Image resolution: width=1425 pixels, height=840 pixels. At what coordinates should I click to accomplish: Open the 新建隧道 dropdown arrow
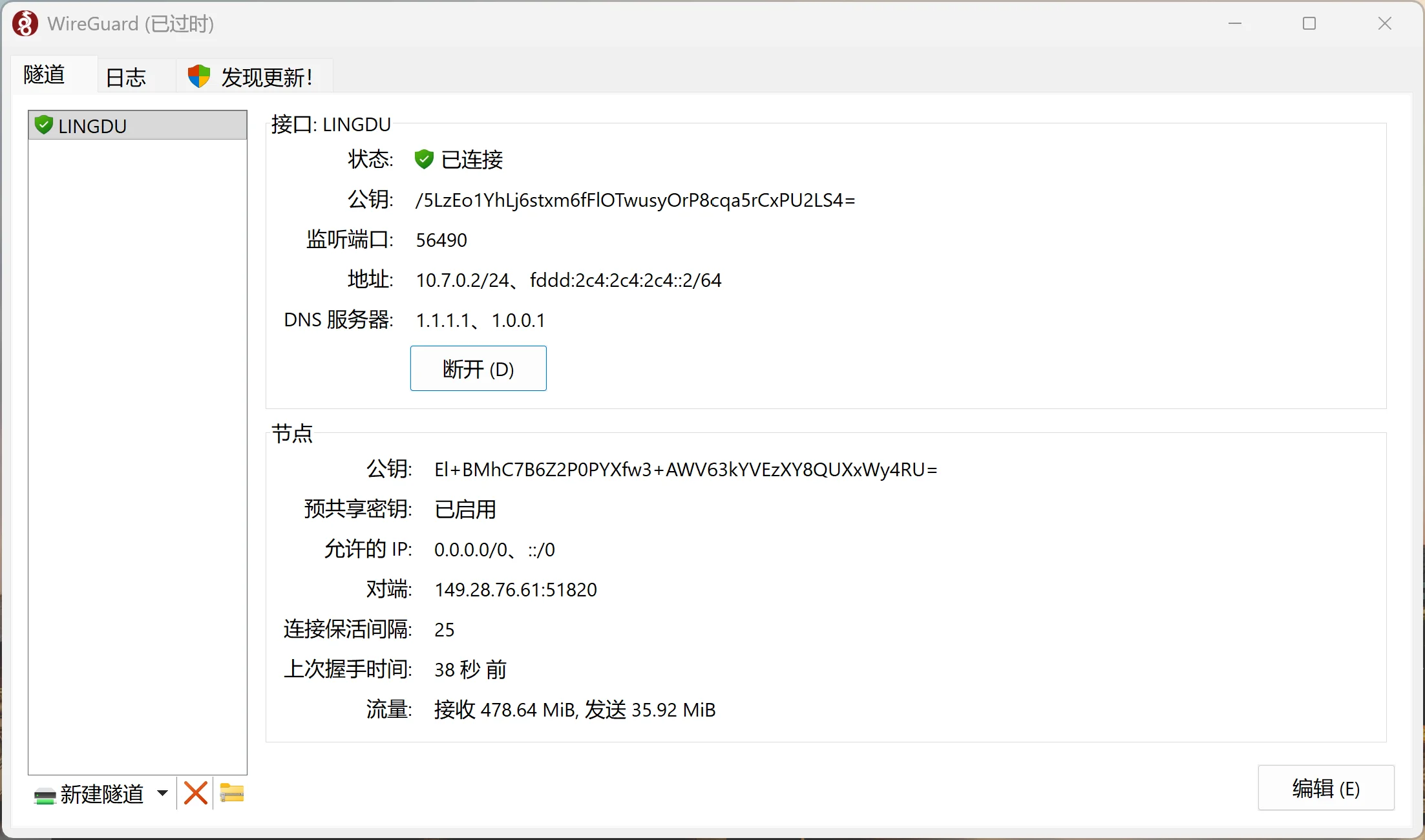[x=162, y=793]
